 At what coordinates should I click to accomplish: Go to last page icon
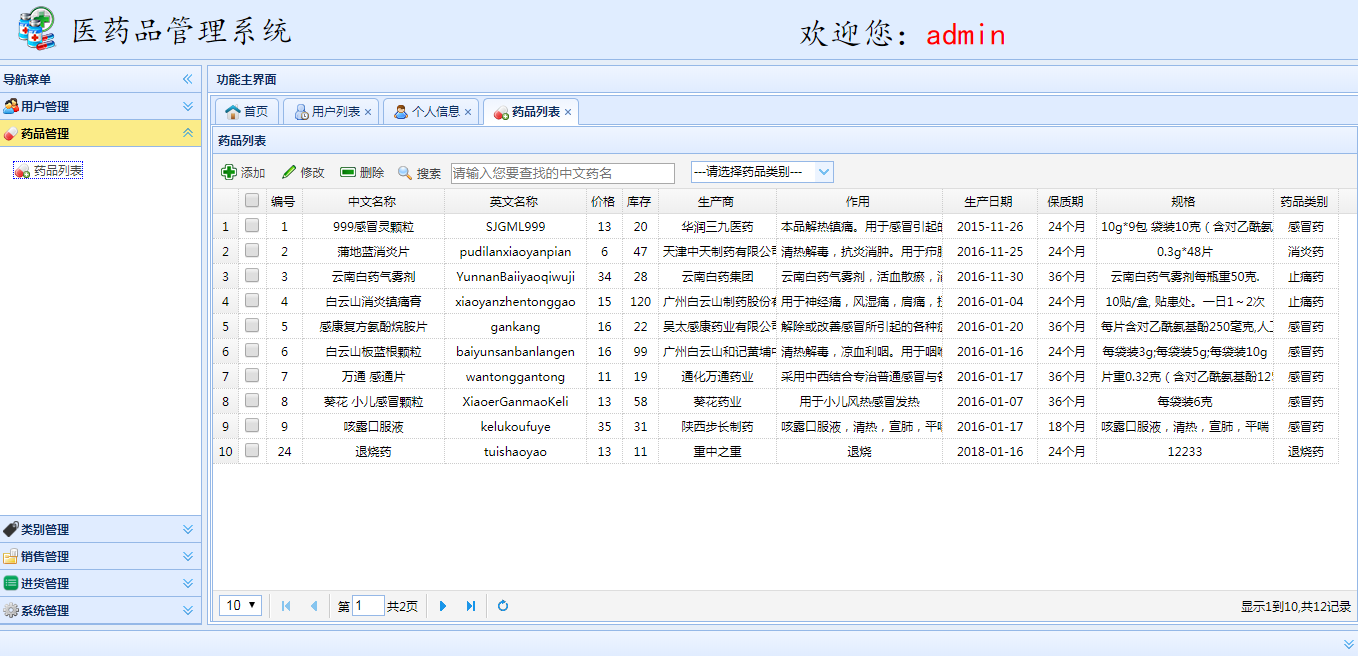click(471, 606)
